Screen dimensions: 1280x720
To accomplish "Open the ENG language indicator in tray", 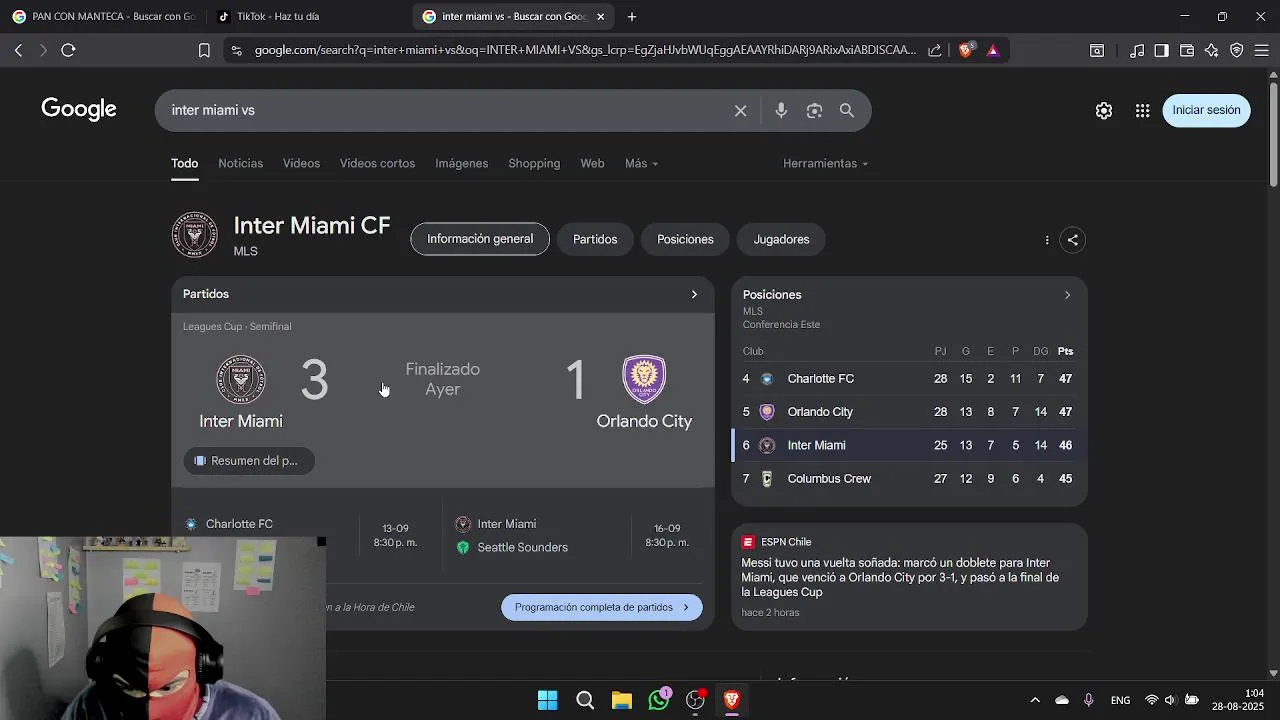I will pos(1120,700).
